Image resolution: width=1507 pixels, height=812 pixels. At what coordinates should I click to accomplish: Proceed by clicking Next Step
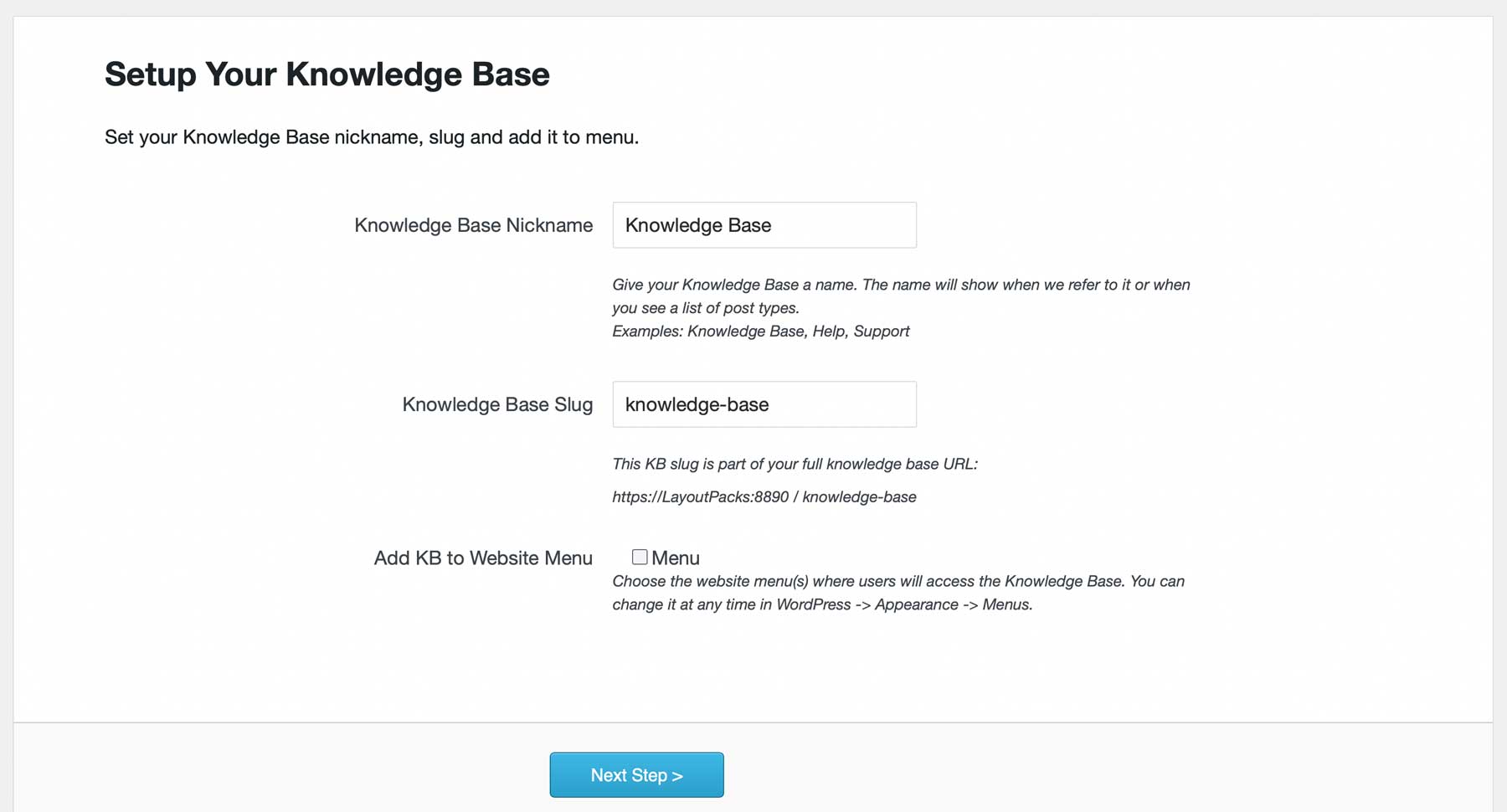[635, 774]
